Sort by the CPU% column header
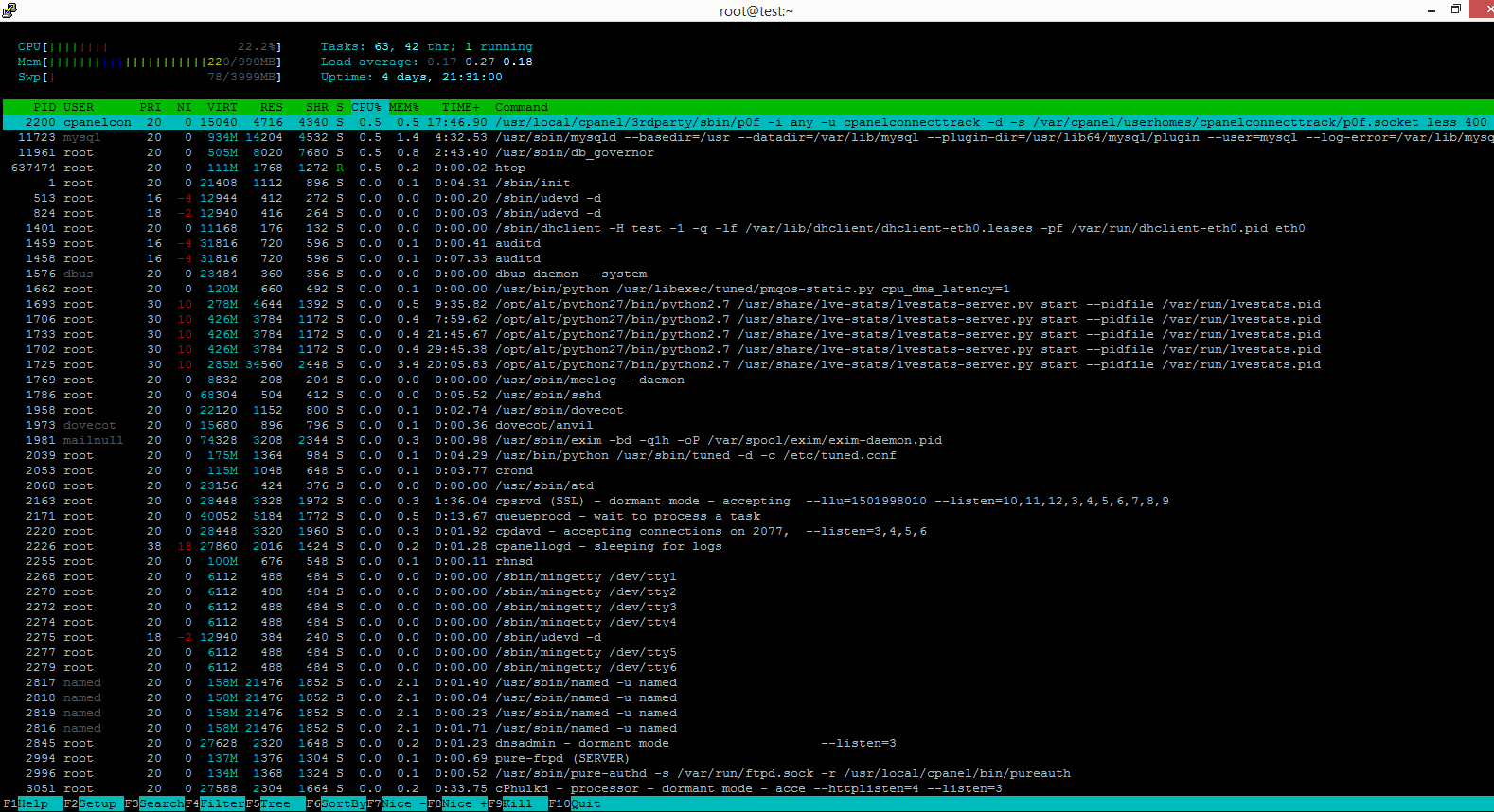The image size is (1494, 812). pyautogui.click(x=366, y=107)
